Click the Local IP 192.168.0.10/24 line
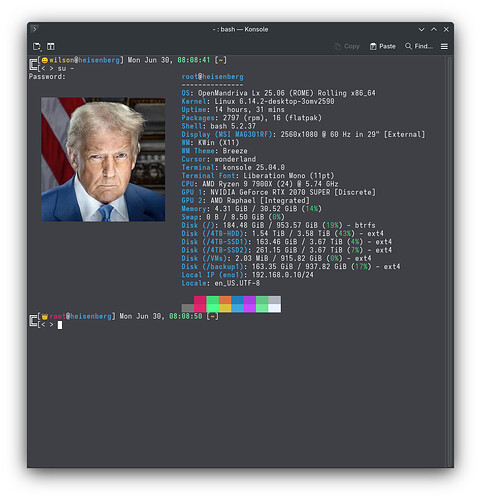The width and height of the screenshot is (481, 500). tap(247, 275)
